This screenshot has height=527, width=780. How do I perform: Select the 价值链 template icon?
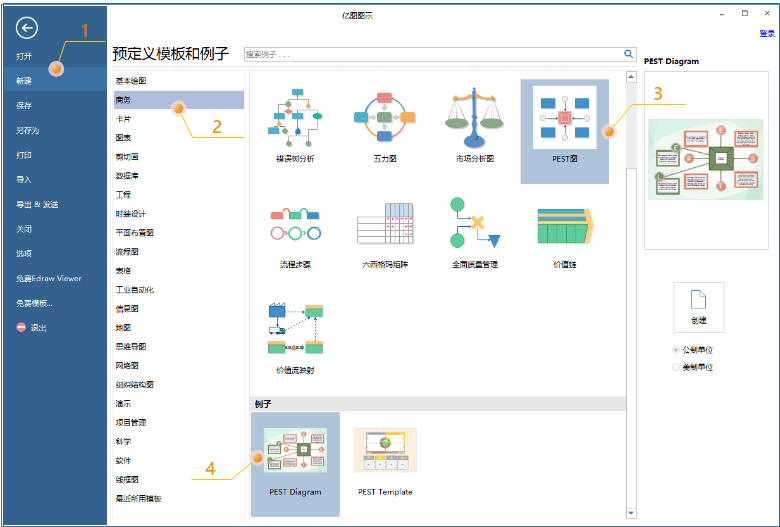[x=566, y=225]
